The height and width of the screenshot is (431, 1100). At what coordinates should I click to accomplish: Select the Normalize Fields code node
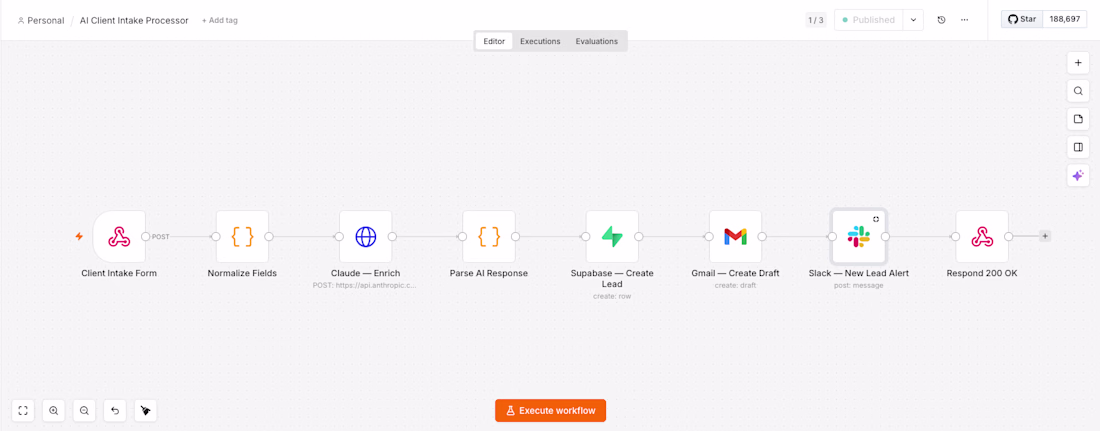(242, 237)
